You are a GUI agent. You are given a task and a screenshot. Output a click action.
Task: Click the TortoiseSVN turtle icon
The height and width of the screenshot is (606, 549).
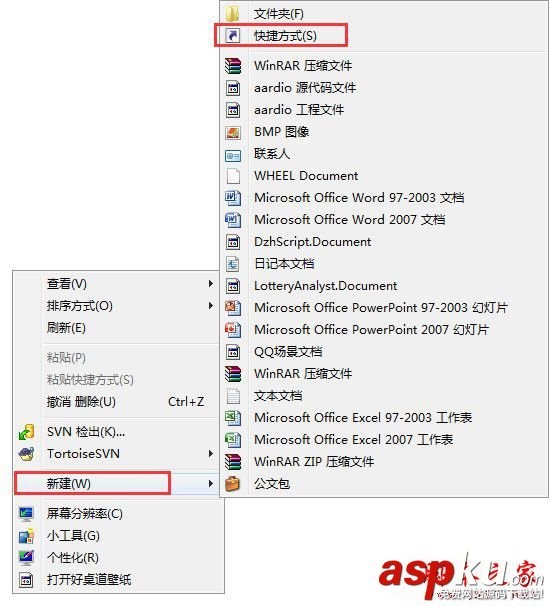[x=26, y=454]
